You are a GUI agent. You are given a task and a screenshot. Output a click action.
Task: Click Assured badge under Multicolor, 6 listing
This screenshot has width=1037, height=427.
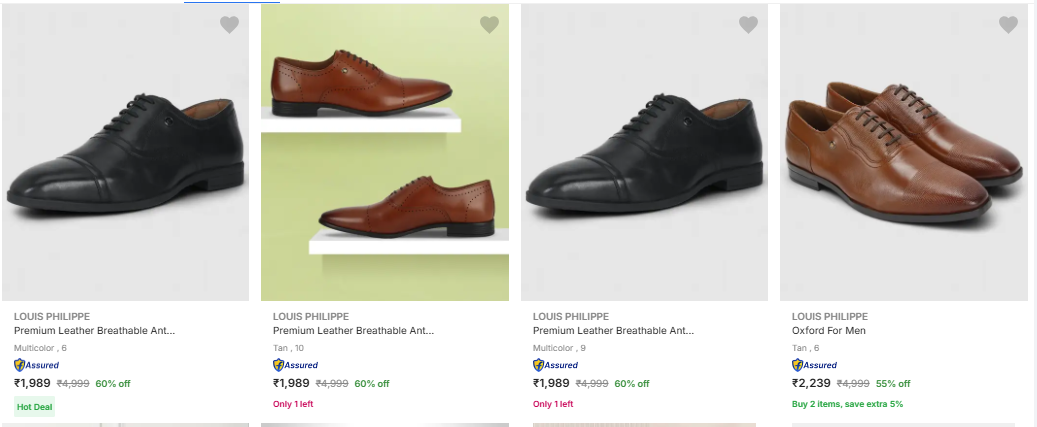36,365
